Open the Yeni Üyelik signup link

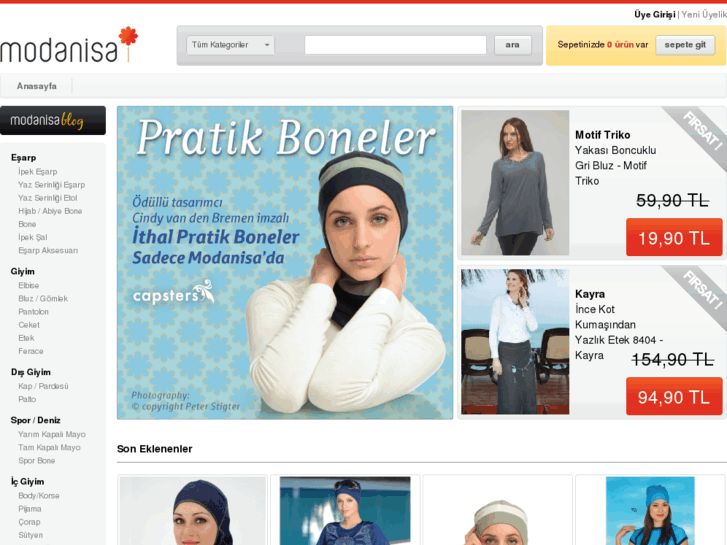pos(704,15)
